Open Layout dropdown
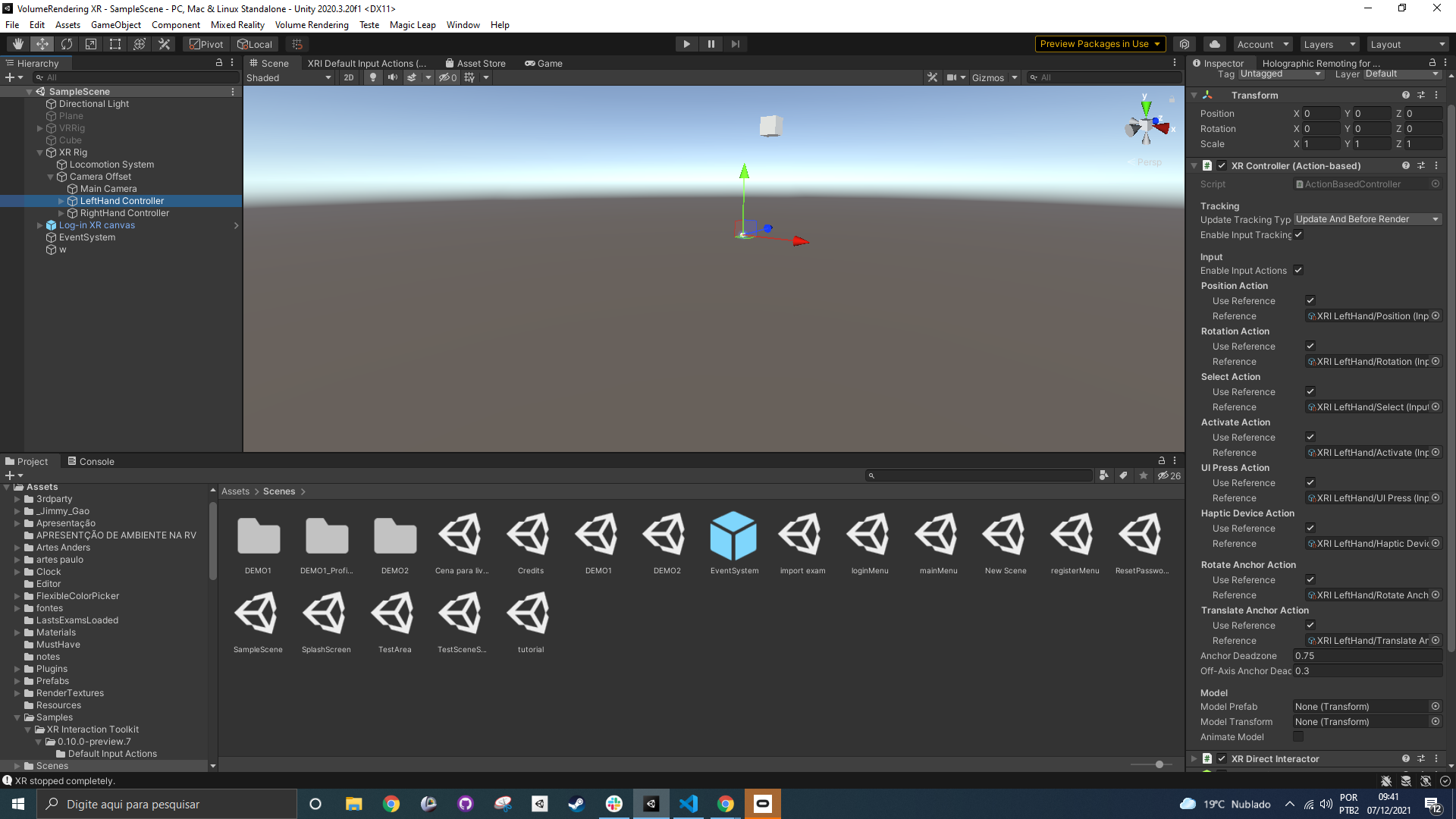This screenshot has height=819, width=1456. [1407, 44]
